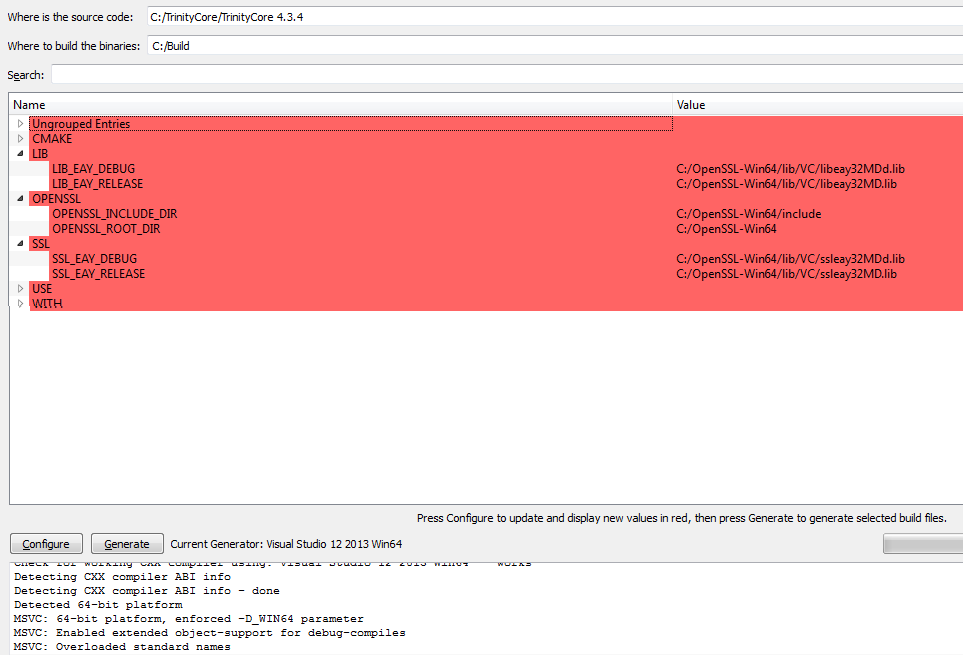This screenshot has width=963, height=655.
Task: Collapse the OPENSSL group
Action: coord(20,199)
